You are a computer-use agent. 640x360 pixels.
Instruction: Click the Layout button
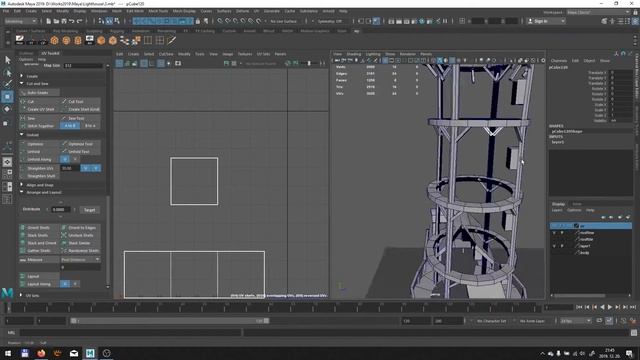[x=39, y=276]
